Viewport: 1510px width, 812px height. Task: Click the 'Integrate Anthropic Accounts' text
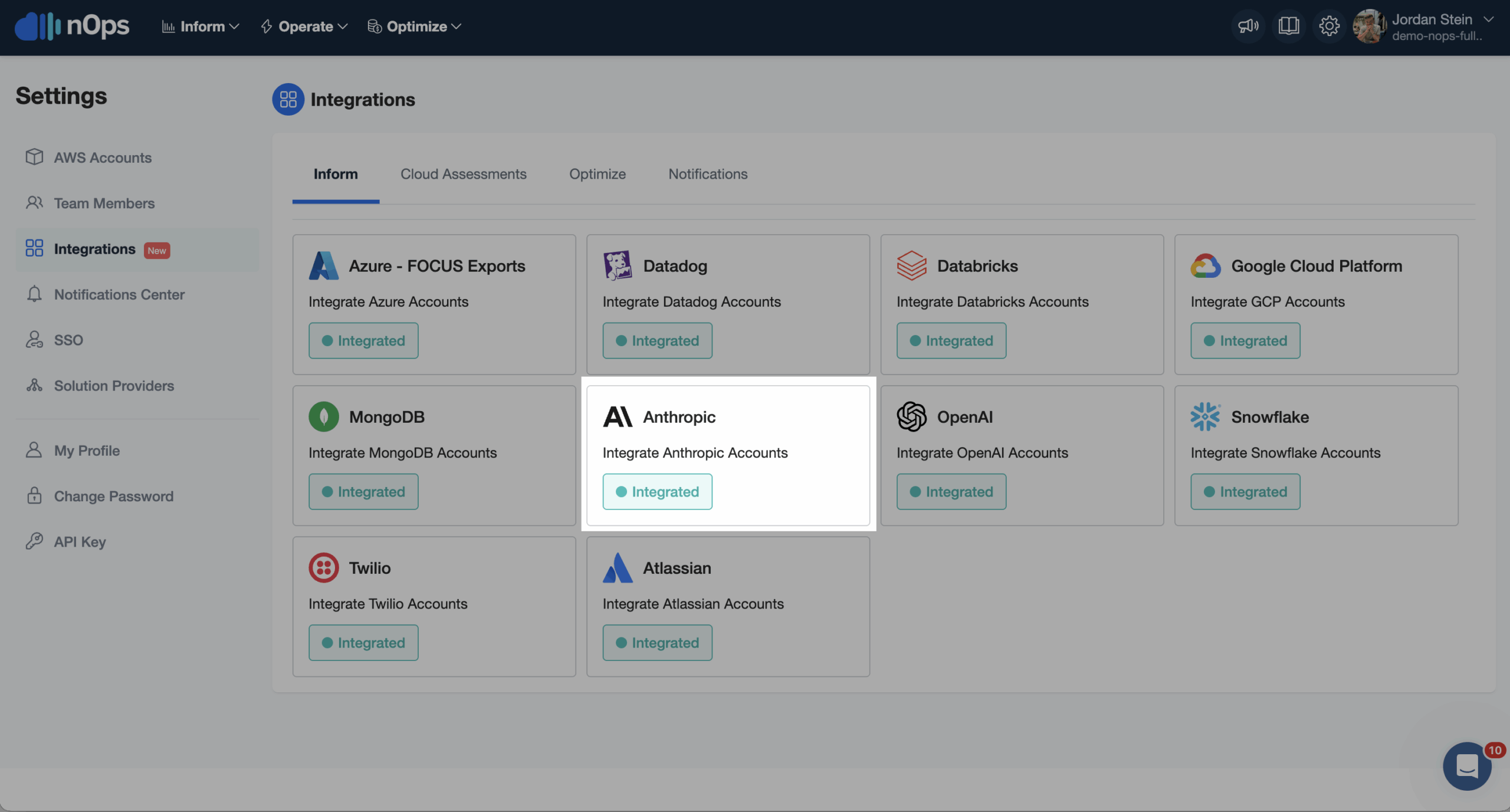click(695, 453)
